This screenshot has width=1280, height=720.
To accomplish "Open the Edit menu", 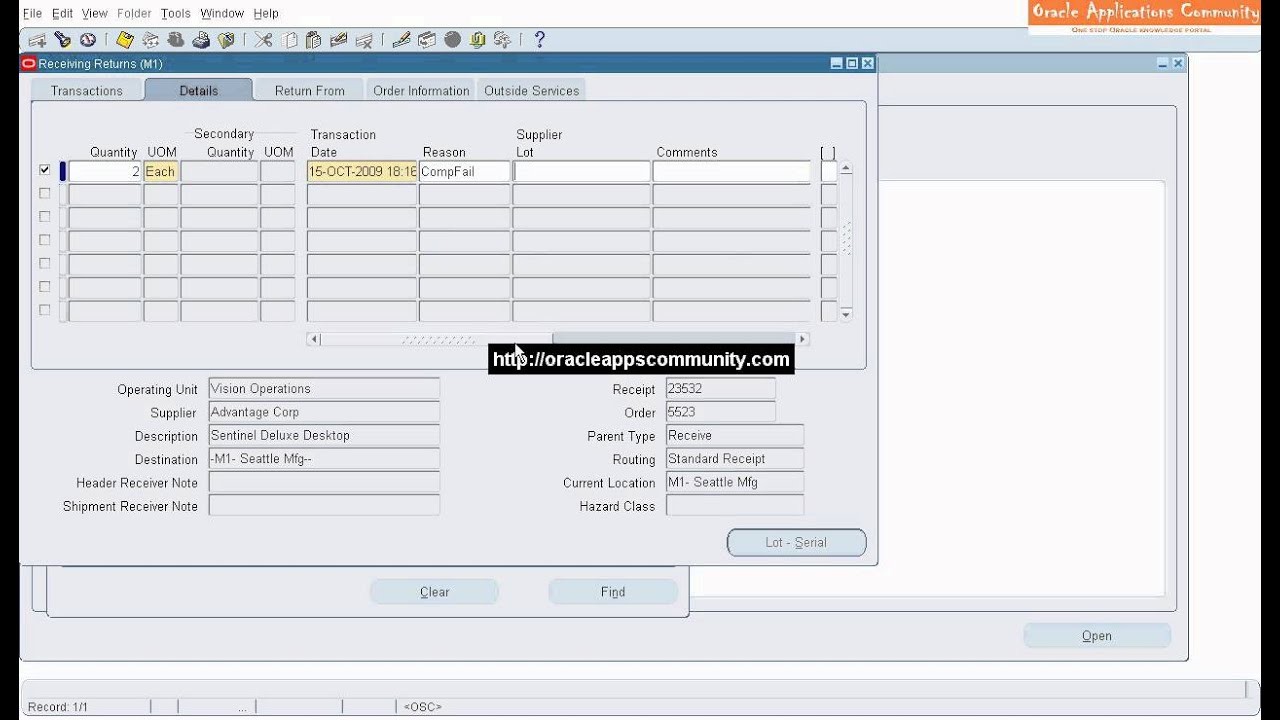I will [62, 13].
